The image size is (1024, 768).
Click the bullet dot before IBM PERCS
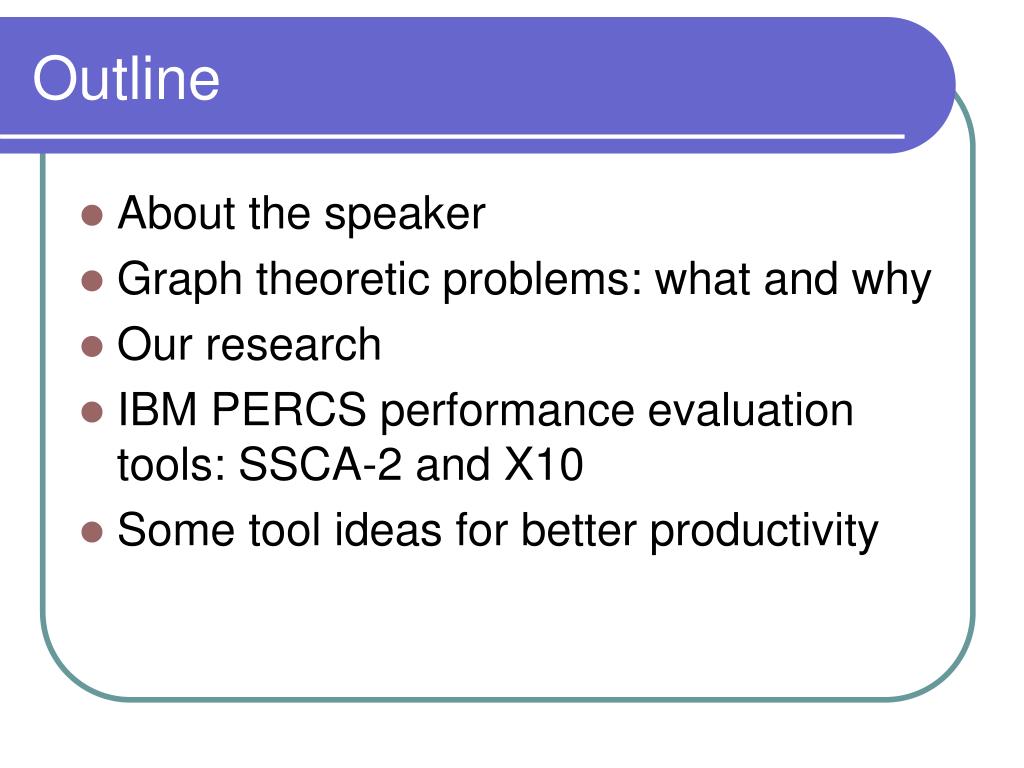92,412
